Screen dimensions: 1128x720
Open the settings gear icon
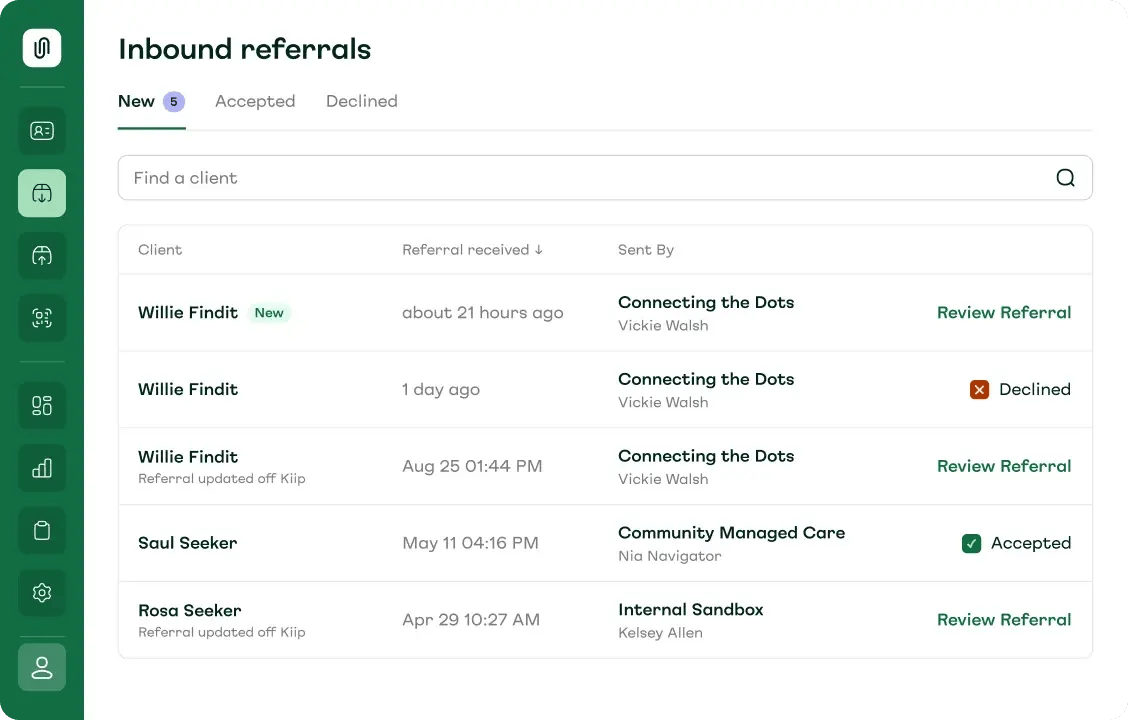[42, 593]
